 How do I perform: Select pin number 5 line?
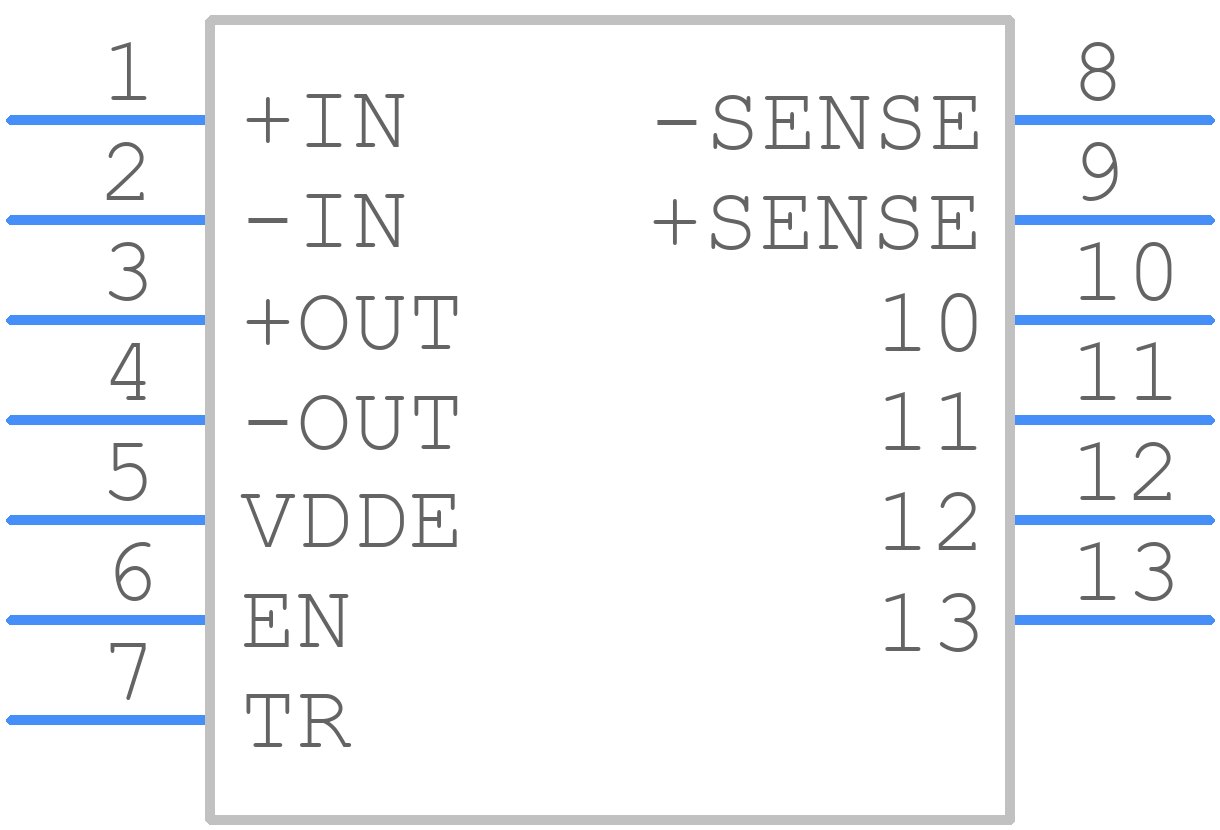[106, 520]
